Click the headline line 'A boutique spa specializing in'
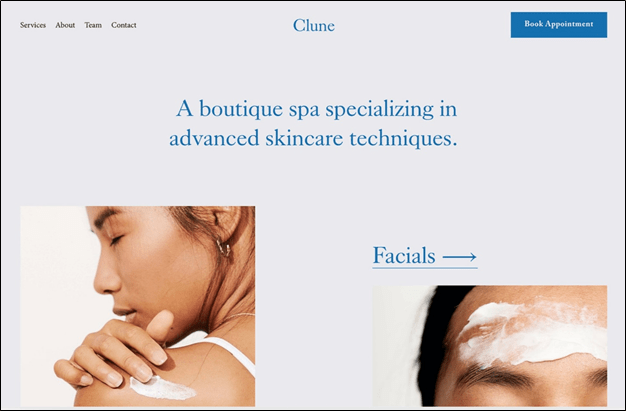This screenshot has width=626, height=411. (x=317, y=109)
